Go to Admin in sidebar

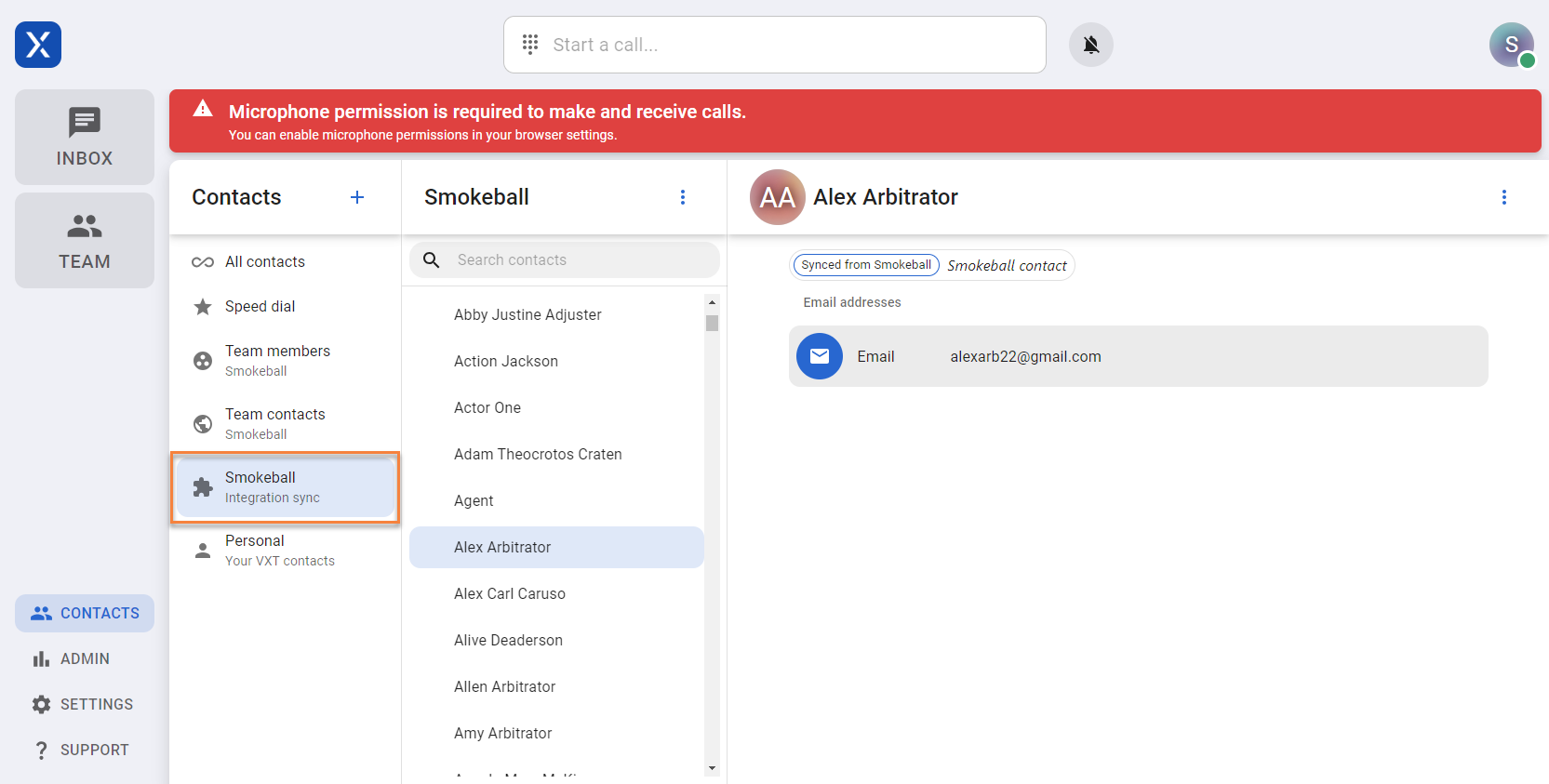85,658
